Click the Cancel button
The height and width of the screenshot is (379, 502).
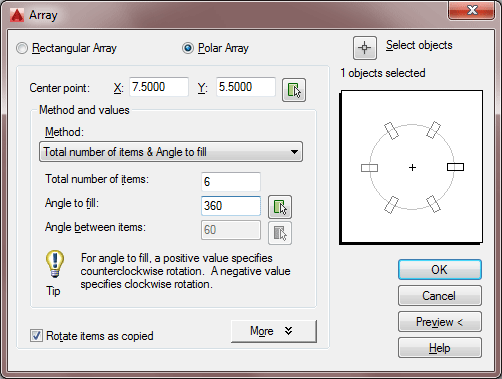click(x=440, y=296)
